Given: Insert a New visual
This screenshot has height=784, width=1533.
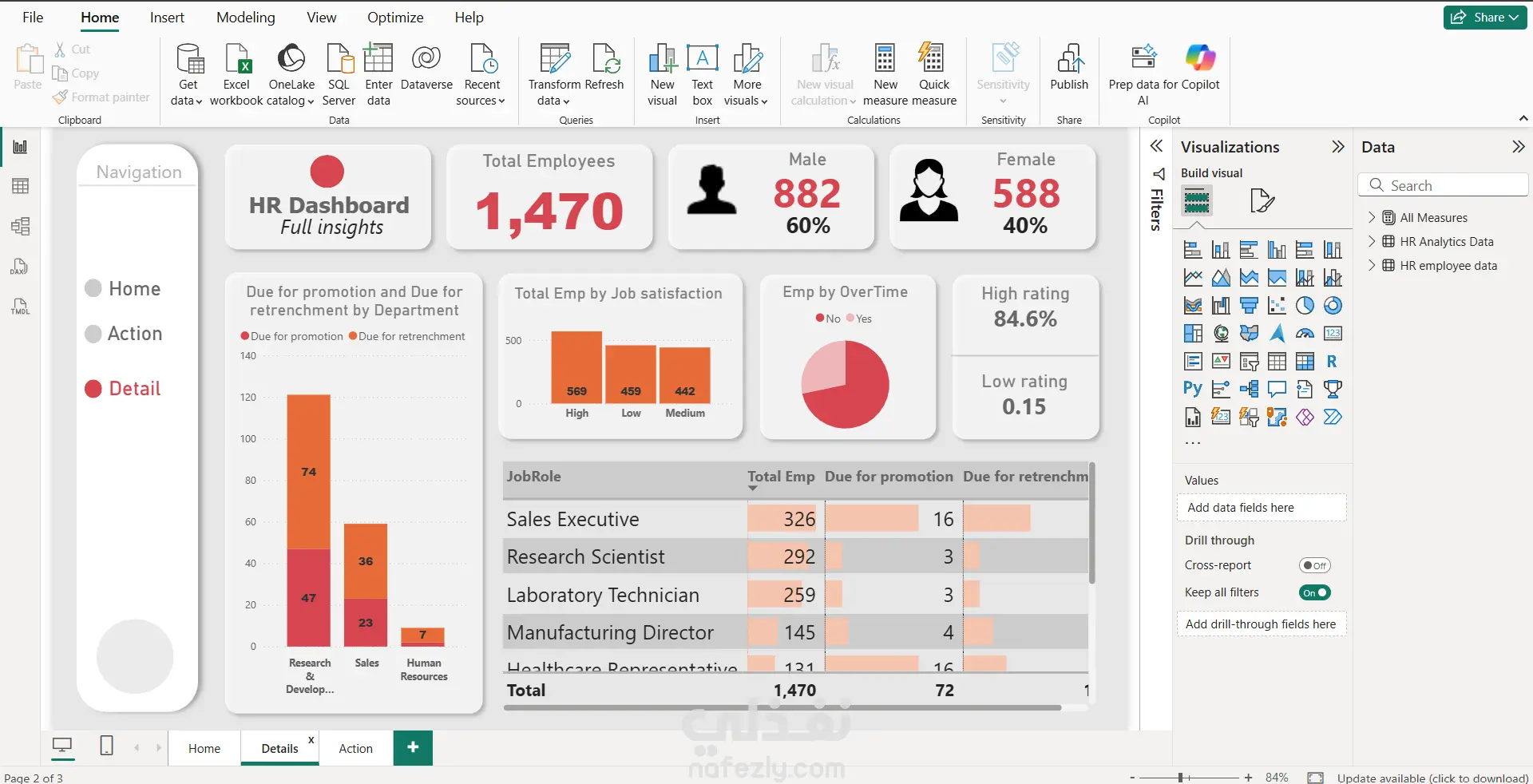Looking at the screenshot, I should click(x=662, y=74).
